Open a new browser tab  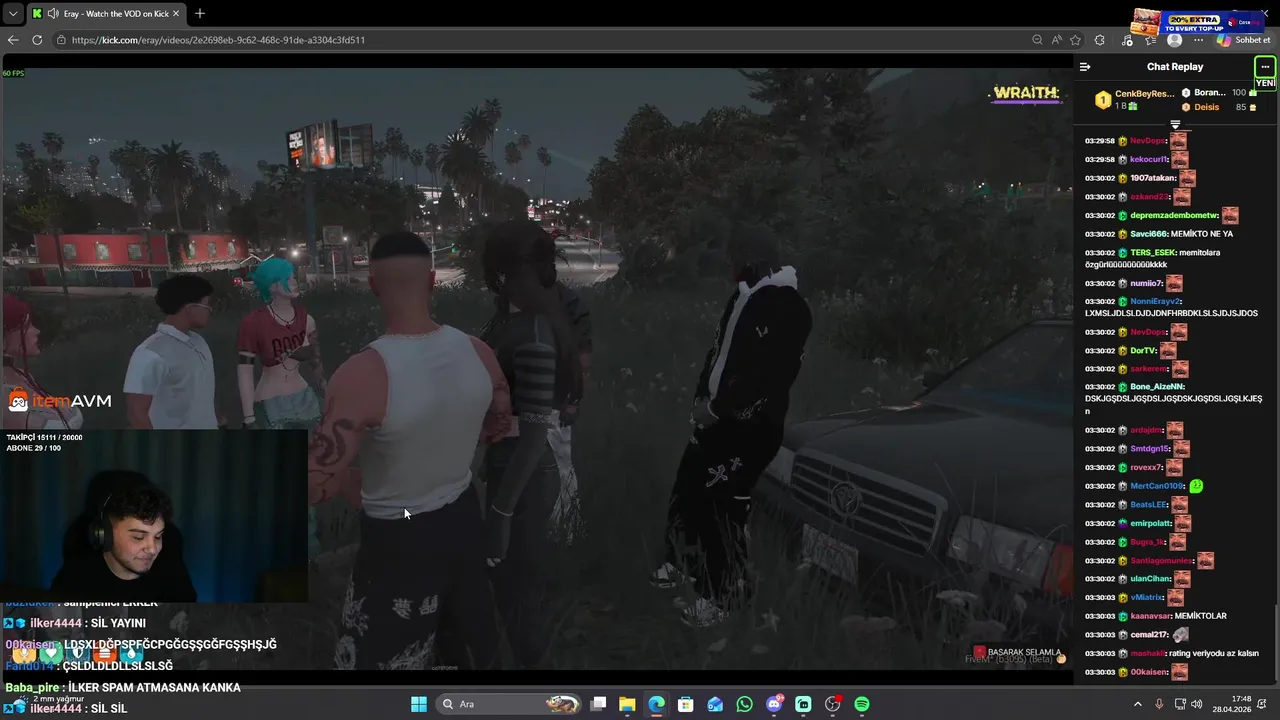click(x=199, y=13)
